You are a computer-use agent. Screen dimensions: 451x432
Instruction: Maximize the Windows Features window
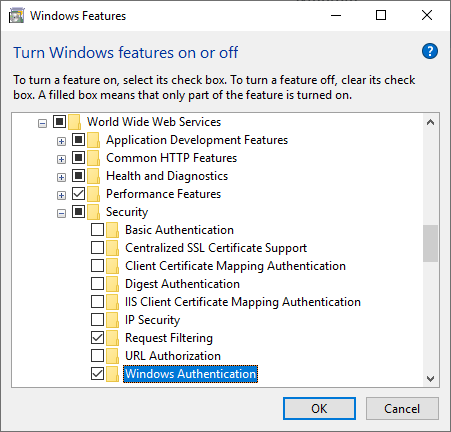click(381, 15)
